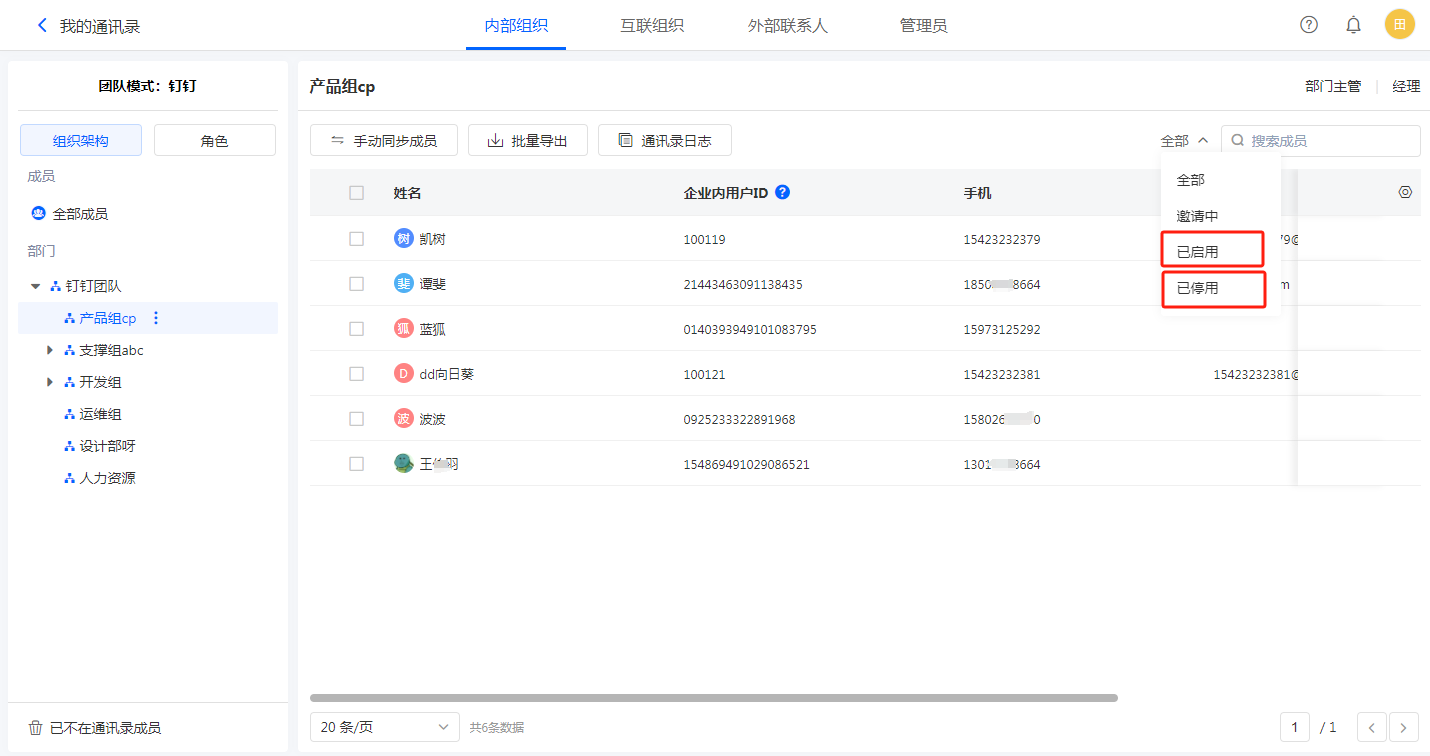Switch to the 外部联系人 tab
The width and height of the screenshot is (1430, 756).
pos(787,26)
